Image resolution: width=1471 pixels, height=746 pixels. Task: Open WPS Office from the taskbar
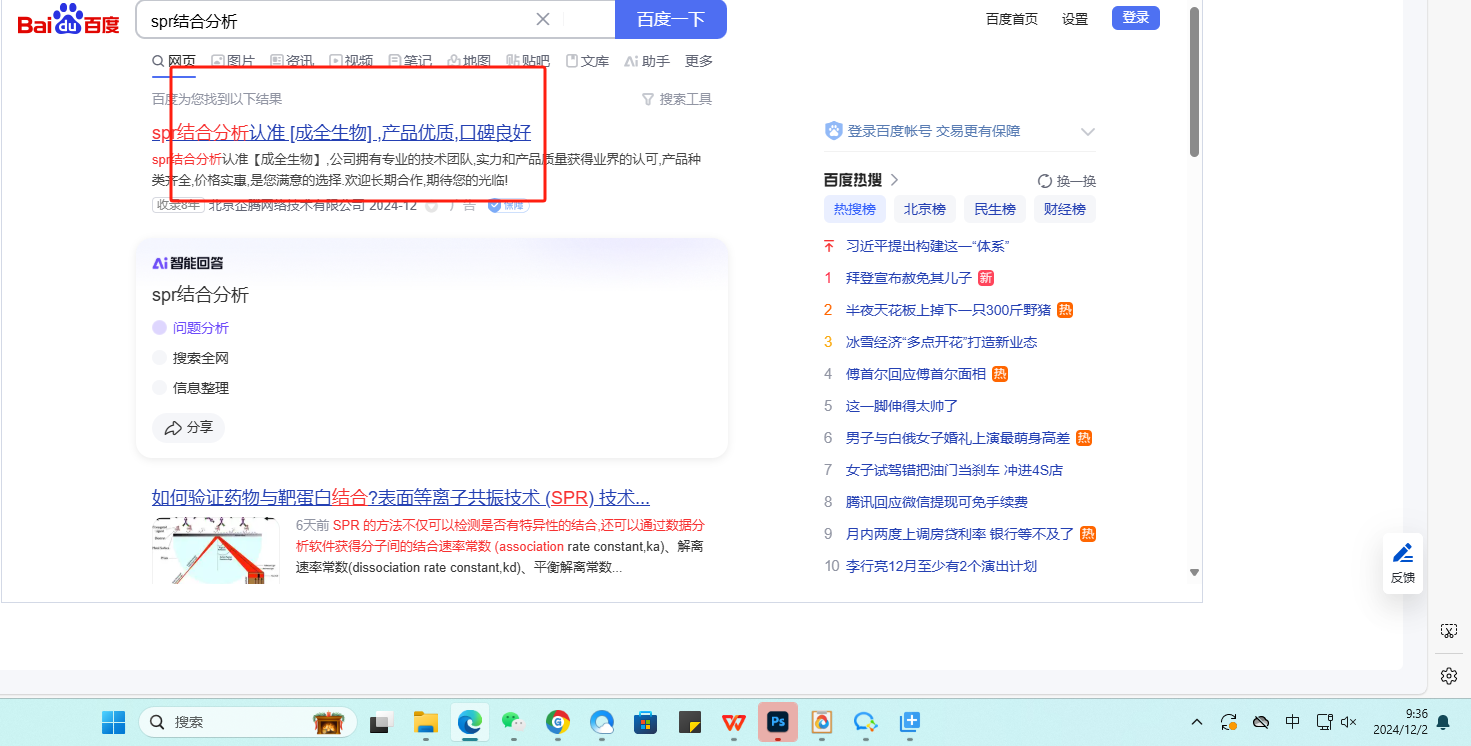[x=734, y=722]
